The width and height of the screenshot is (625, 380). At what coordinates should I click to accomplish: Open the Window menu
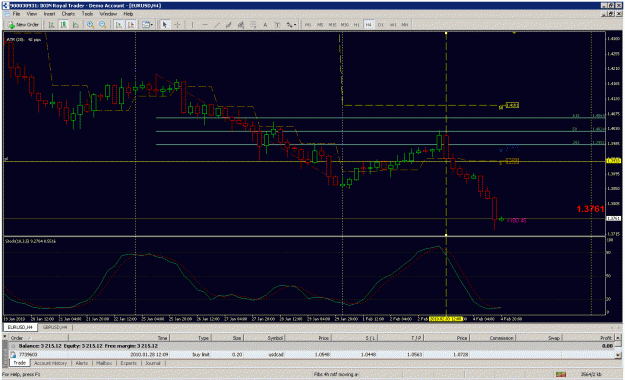click(x=108, y=14)
